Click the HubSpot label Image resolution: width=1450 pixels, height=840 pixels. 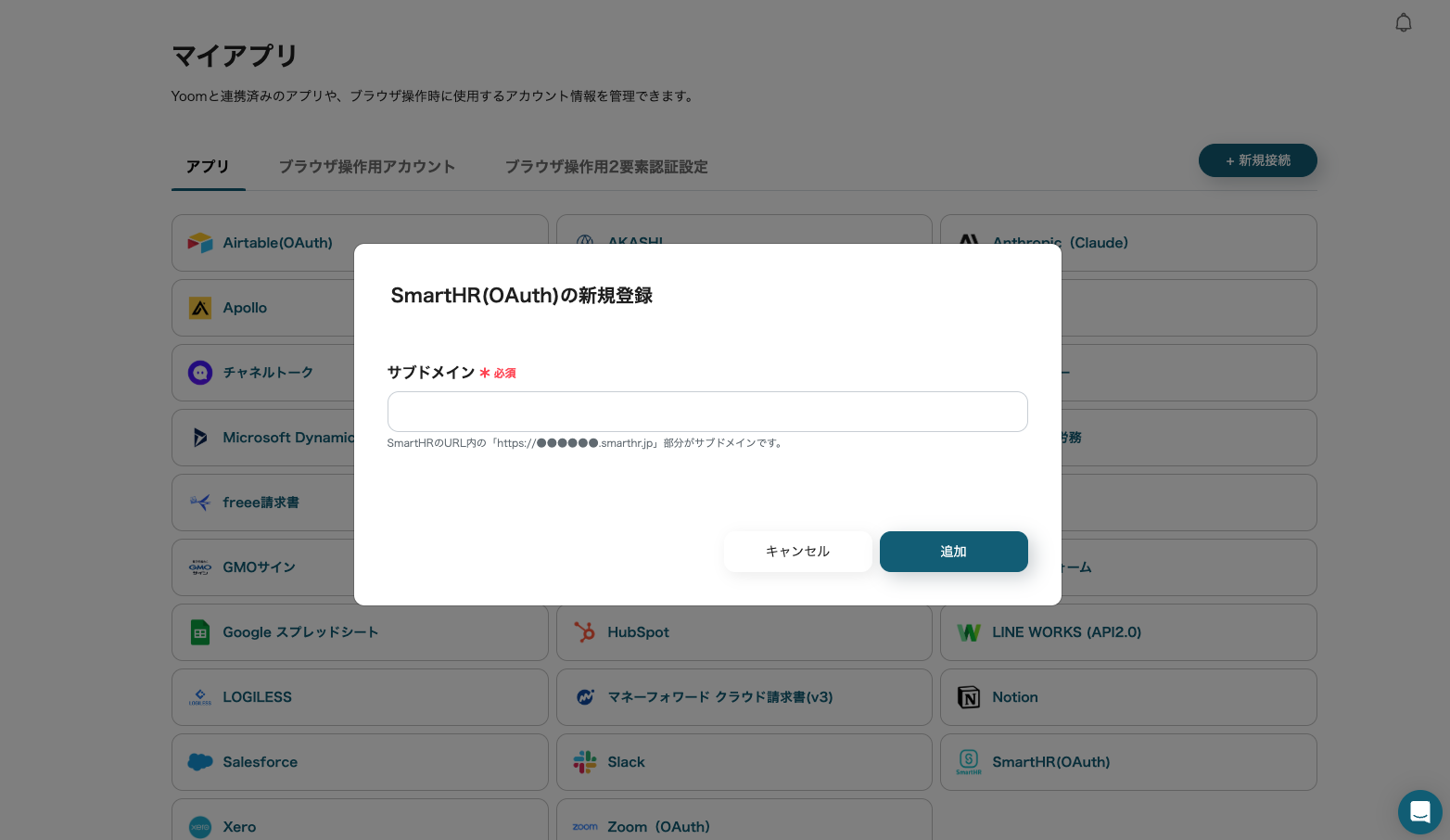pos(639,632)
